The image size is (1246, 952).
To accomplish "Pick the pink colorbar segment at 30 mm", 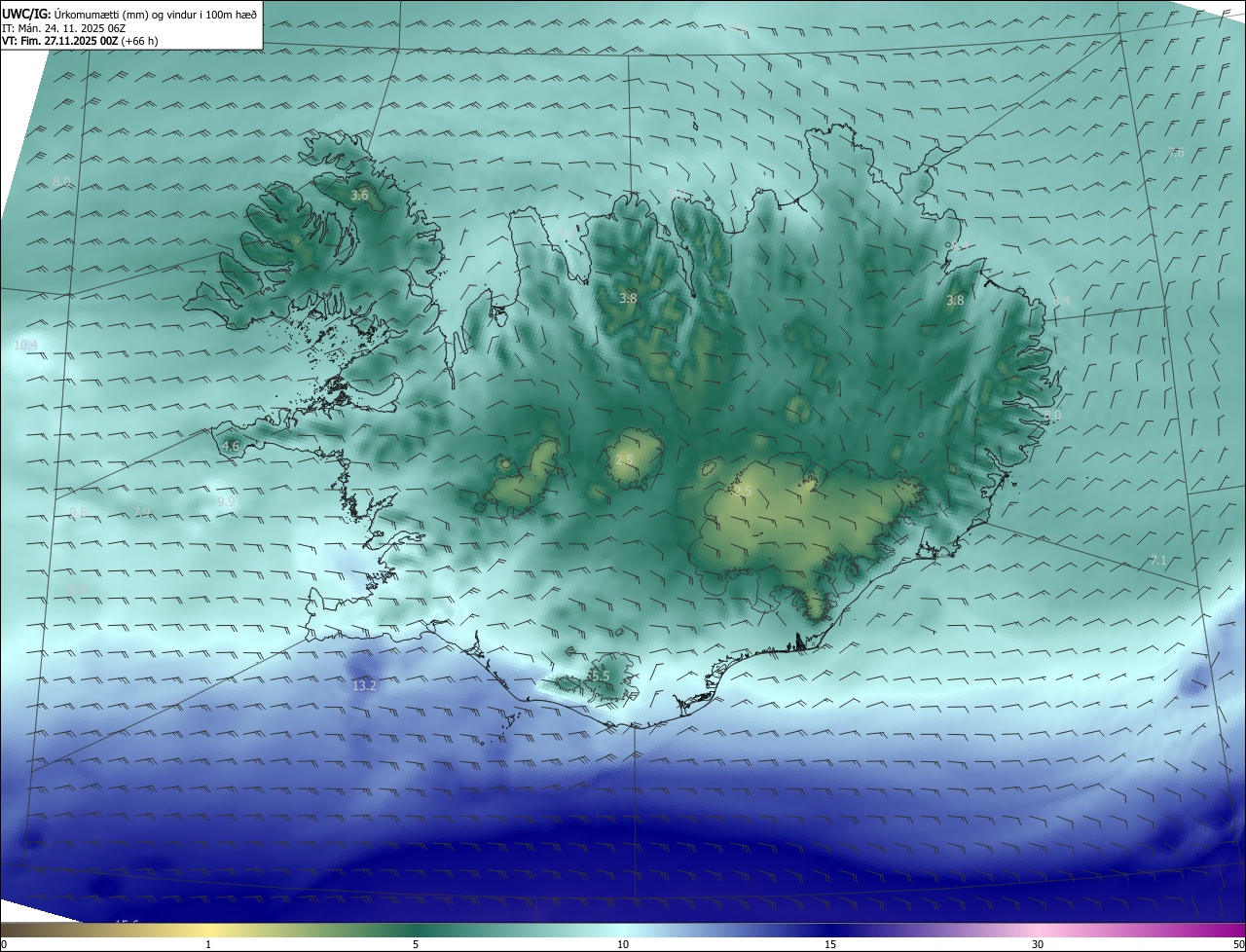I will point(1038,930).
